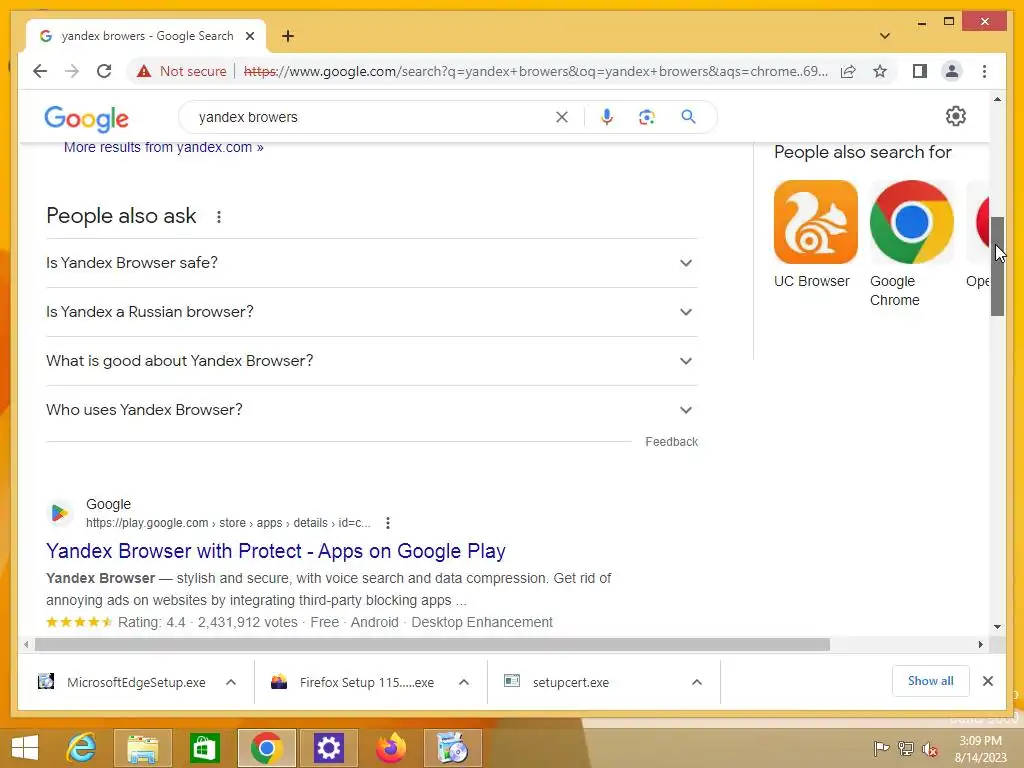Open a new tab
Image resolution: width=1024 pixels, height=768 pixels.
(288, 36)
